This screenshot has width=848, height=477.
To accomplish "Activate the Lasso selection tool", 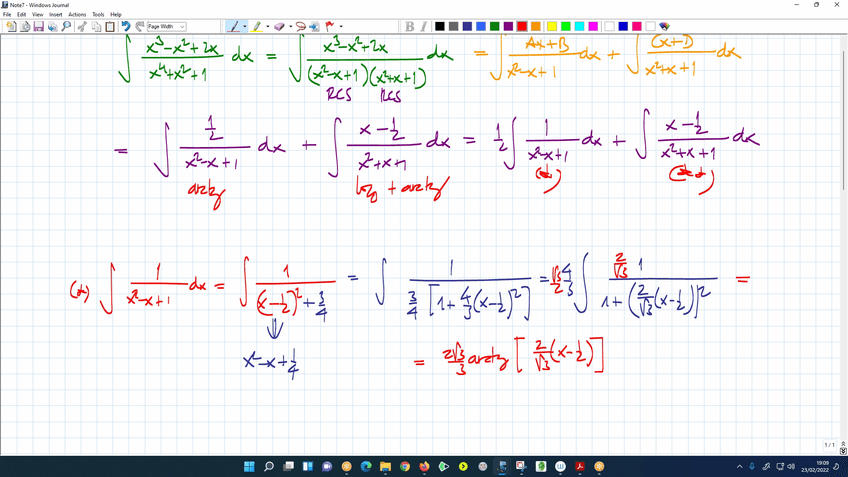I will pos(300,27).
